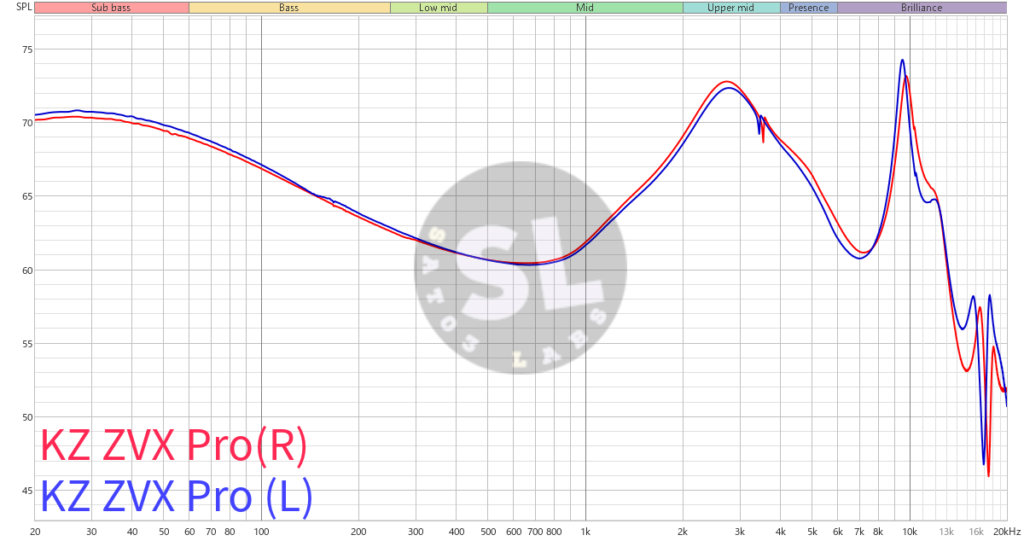Click the 200 tick on the frequency axis
Image resolution: width=1024 pixels, height=541 pixels.
[x=359, y=532]
